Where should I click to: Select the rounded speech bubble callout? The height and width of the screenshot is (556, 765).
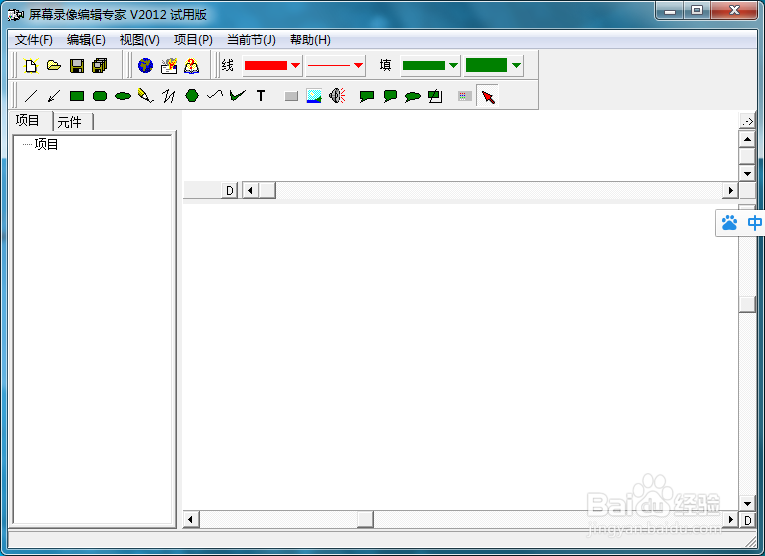[390, 96]
